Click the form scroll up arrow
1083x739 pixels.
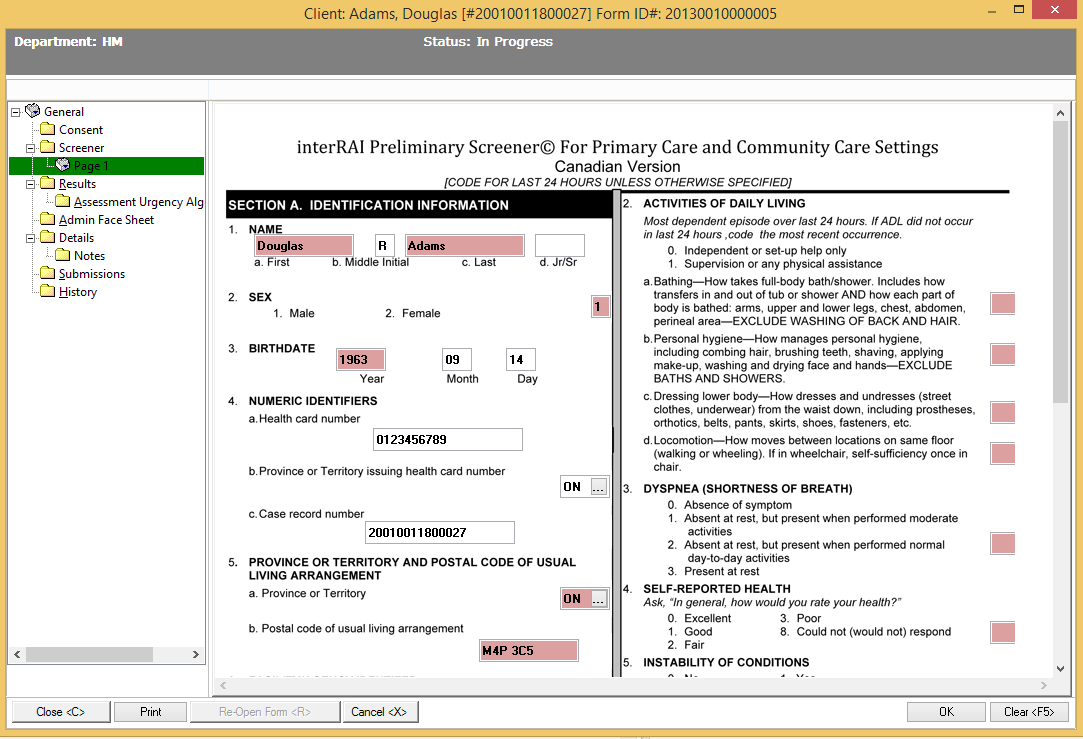(1060, 113)
